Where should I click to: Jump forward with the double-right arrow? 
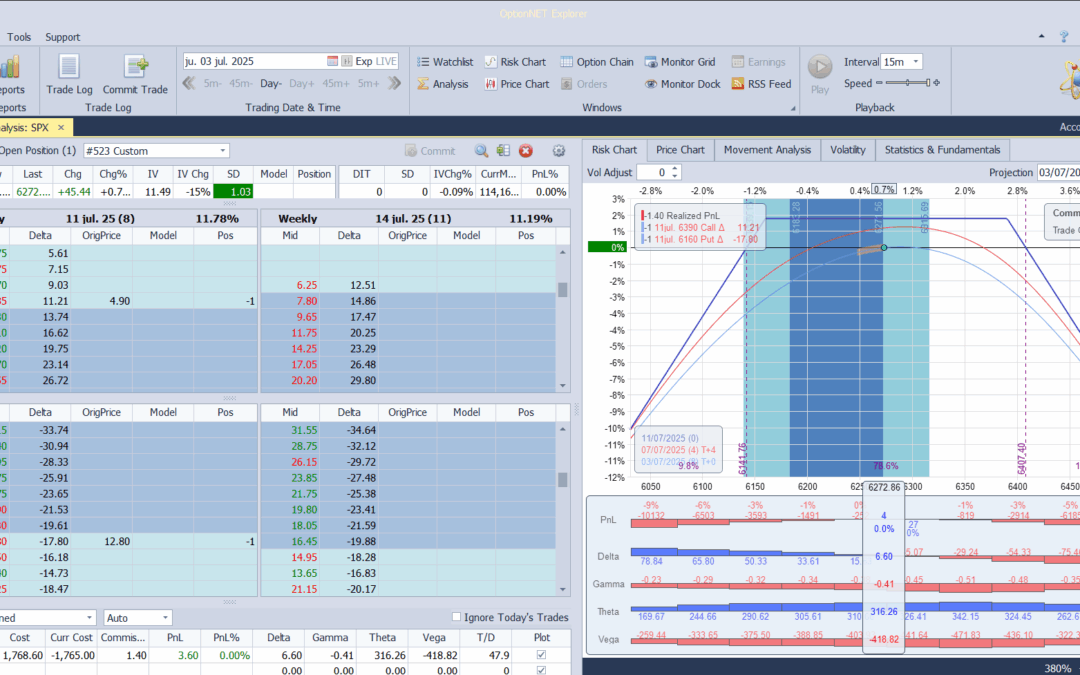(394, 83)
